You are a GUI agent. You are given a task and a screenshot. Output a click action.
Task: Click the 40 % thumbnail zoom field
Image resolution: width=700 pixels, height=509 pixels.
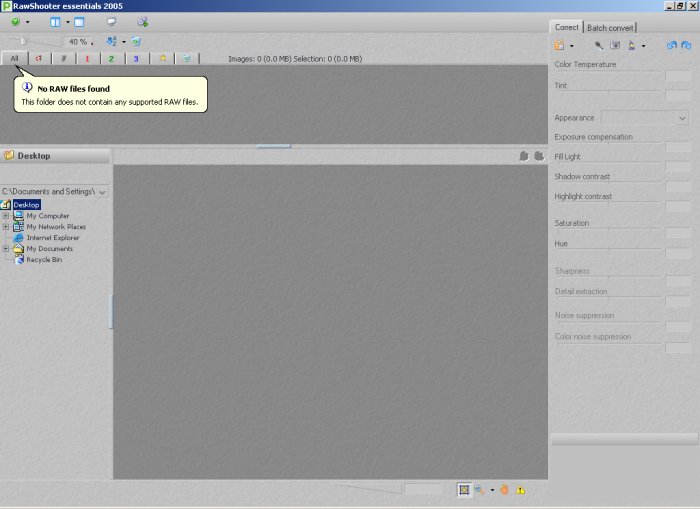[x=78, y=42]
